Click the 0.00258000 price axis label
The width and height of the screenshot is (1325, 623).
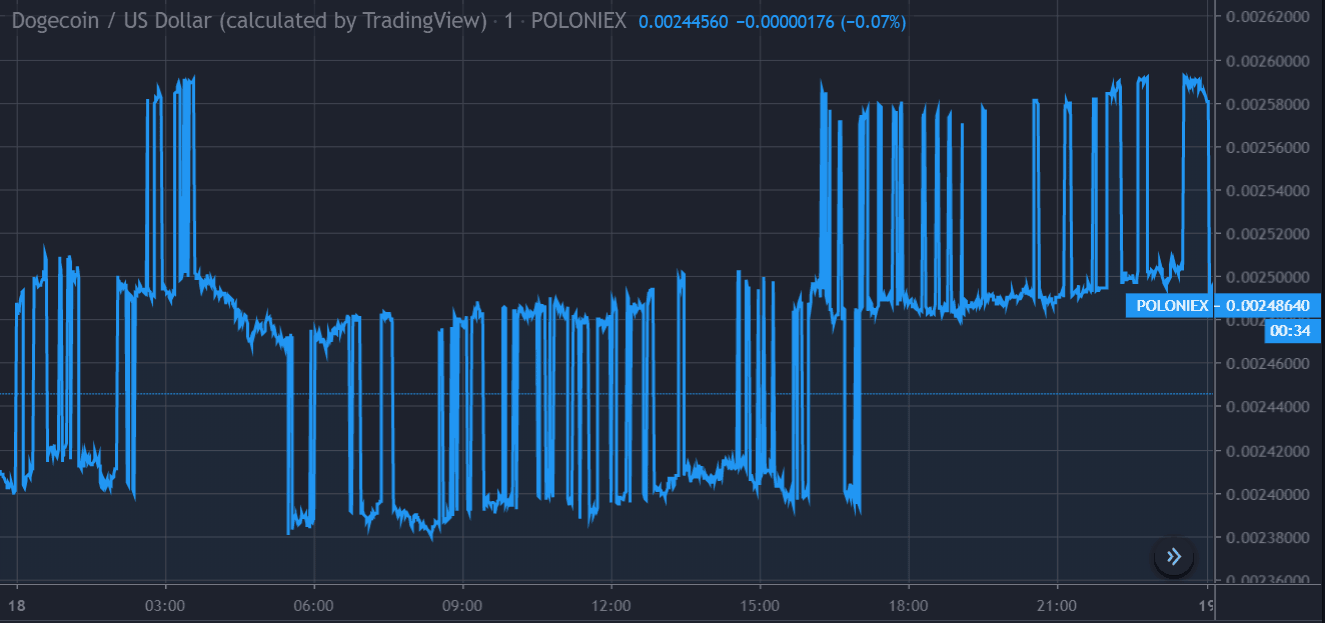pos(1267,104)
